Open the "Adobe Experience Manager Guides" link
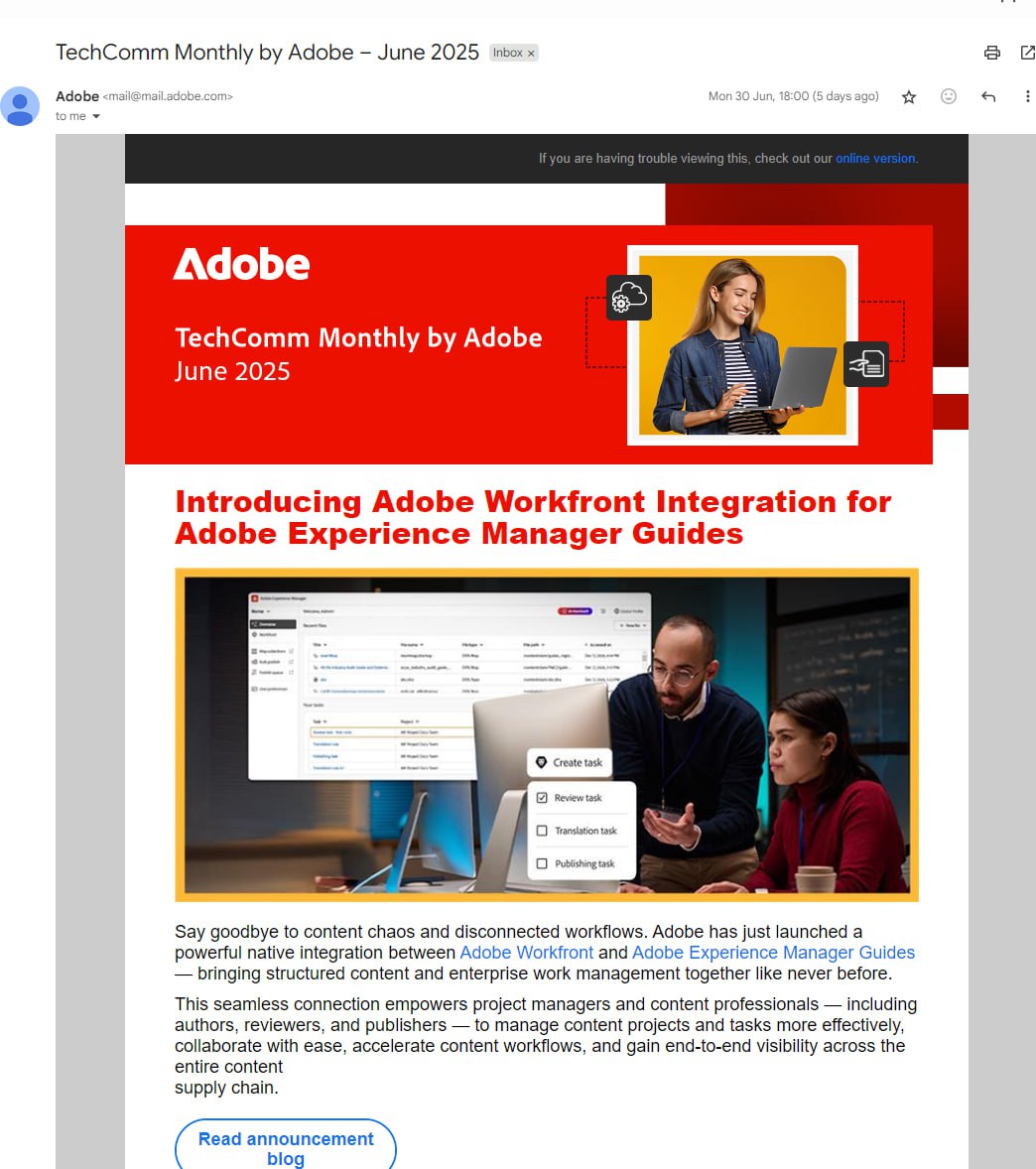 point(773,953)
